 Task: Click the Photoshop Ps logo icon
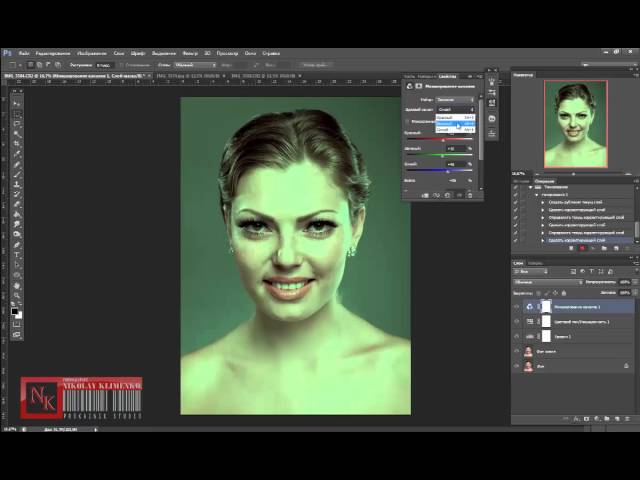coord(7,51)
